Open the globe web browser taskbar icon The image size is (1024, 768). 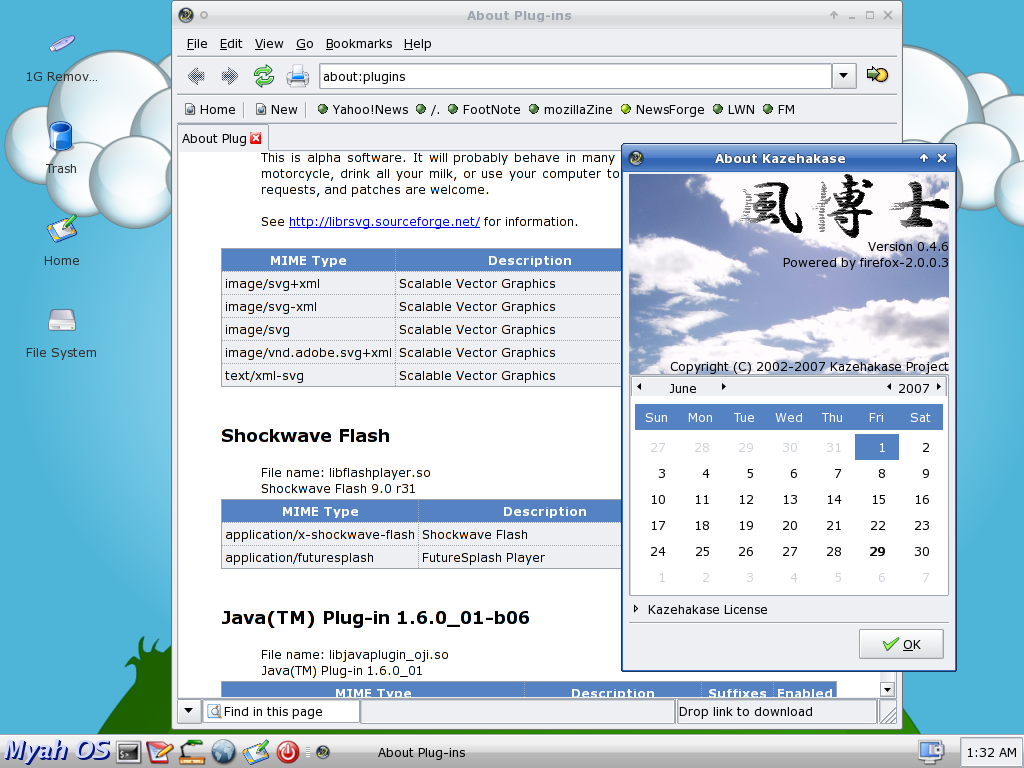click(223, 752)
